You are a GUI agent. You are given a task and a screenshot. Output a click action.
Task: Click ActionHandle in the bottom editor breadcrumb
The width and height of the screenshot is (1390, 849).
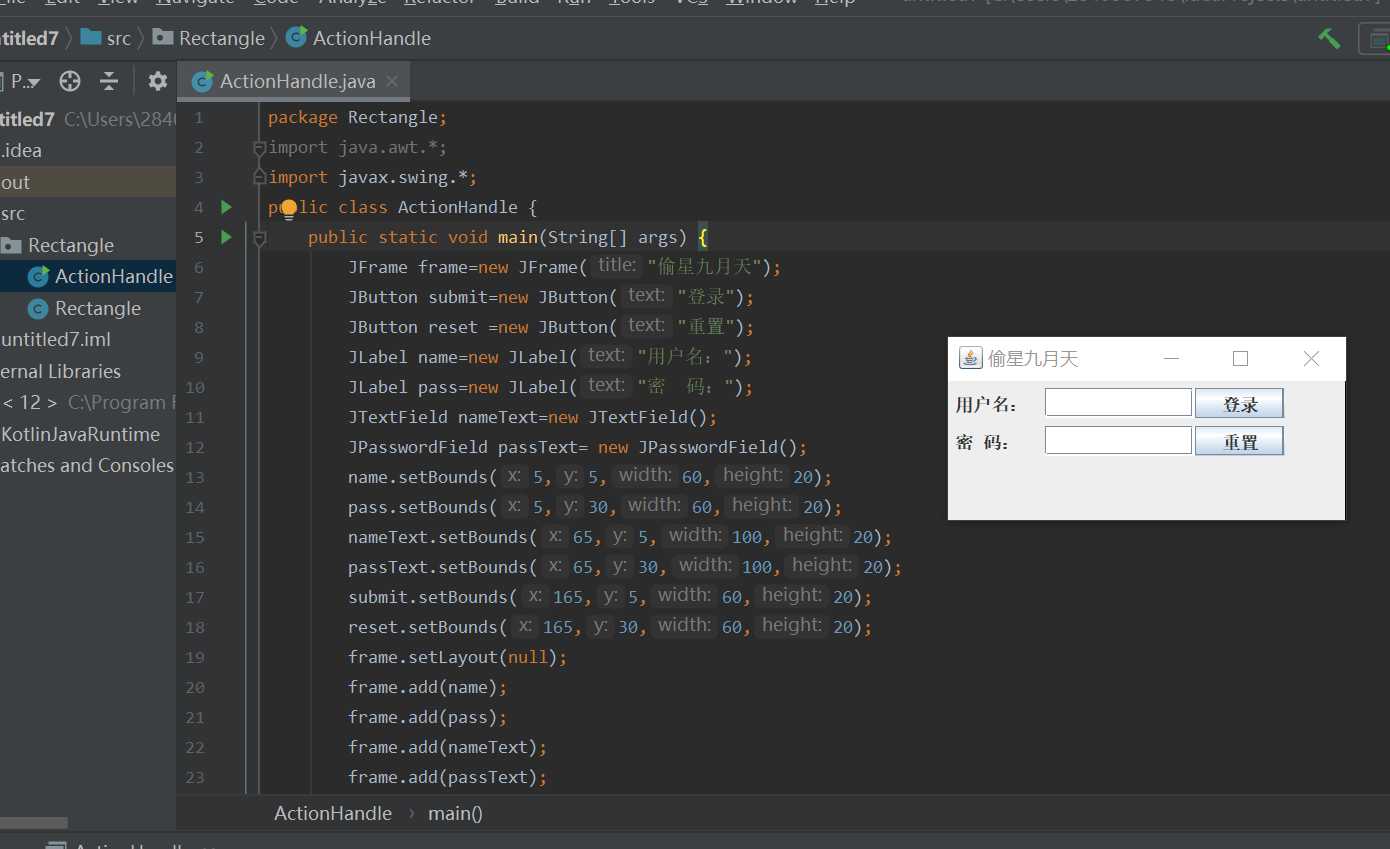[333, 813]
